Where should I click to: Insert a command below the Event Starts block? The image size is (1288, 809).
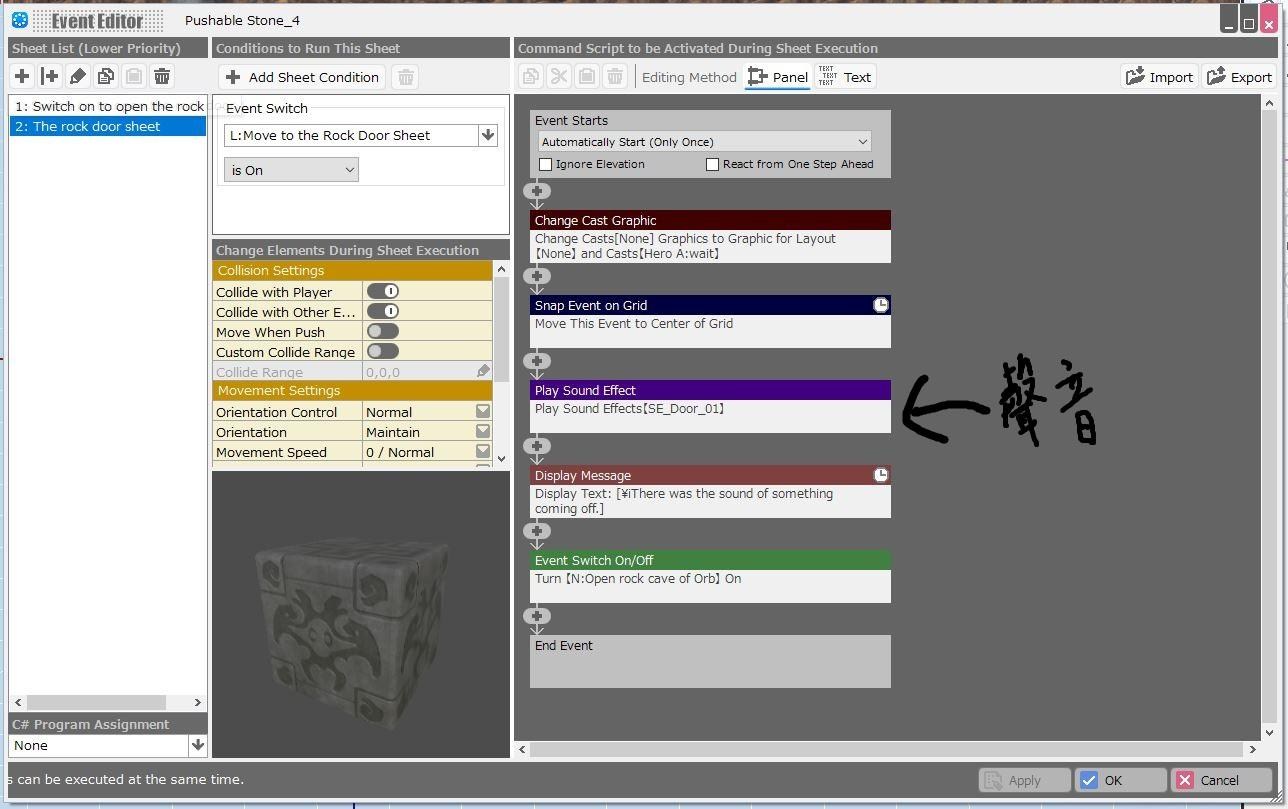[537, 191]
